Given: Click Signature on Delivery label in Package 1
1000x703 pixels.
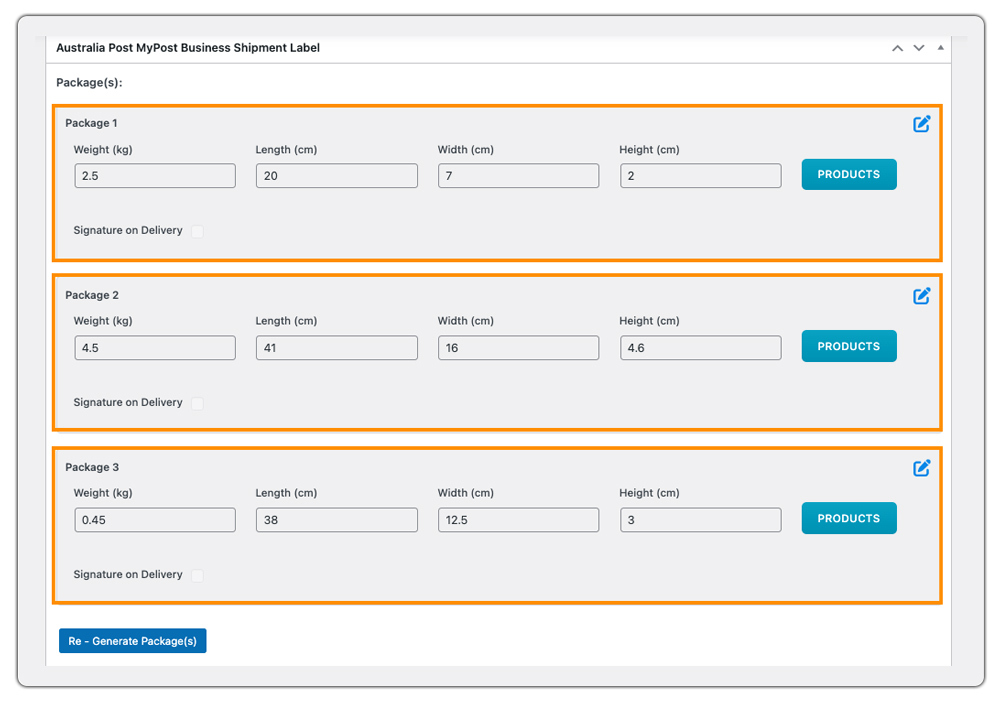Looking at the screenshot, I should click(x=128, y=230).
